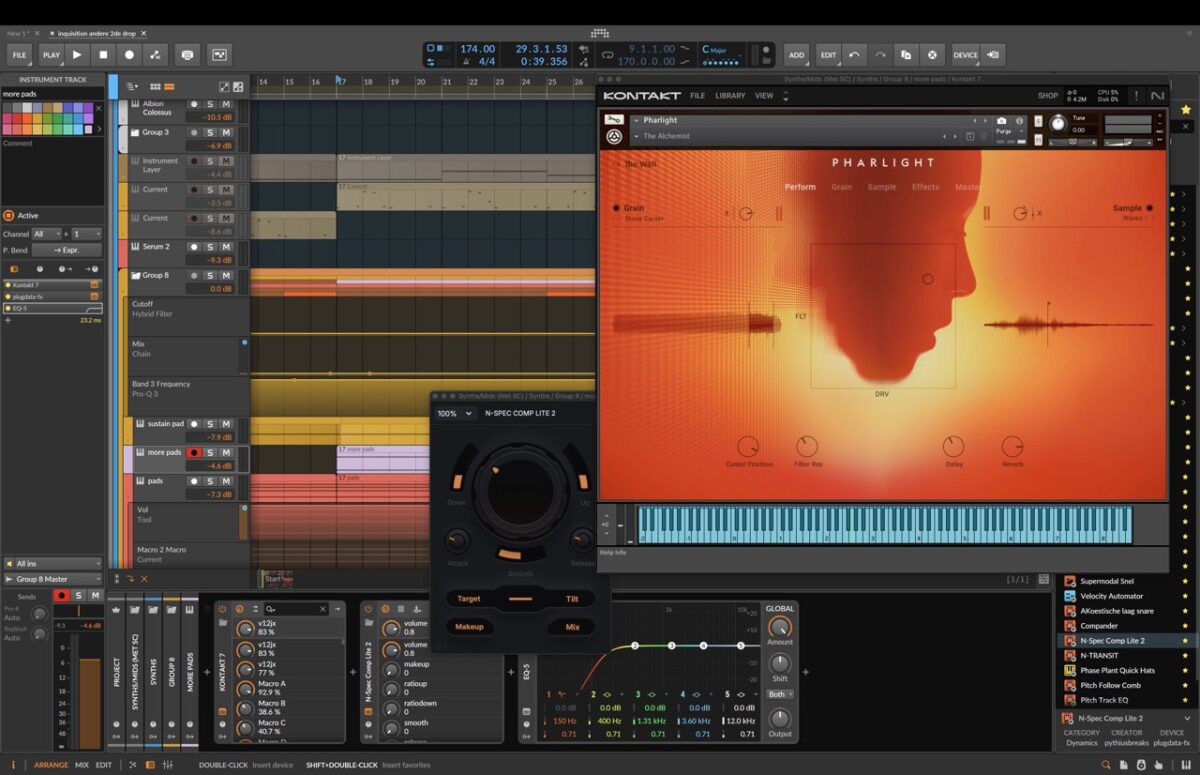Viewport: 1200px width, 775px height.
Task: Solo the sustain pad track
Action: [x=210, y=424]
